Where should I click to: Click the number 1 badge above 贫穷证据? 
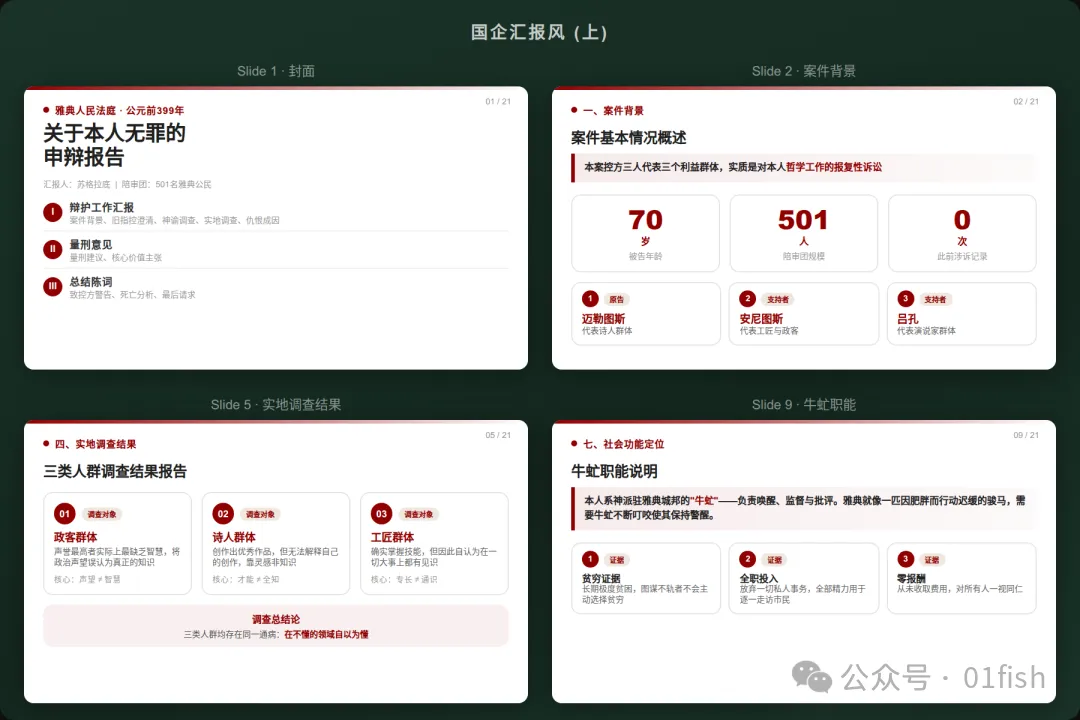click(x=590, y=559)
